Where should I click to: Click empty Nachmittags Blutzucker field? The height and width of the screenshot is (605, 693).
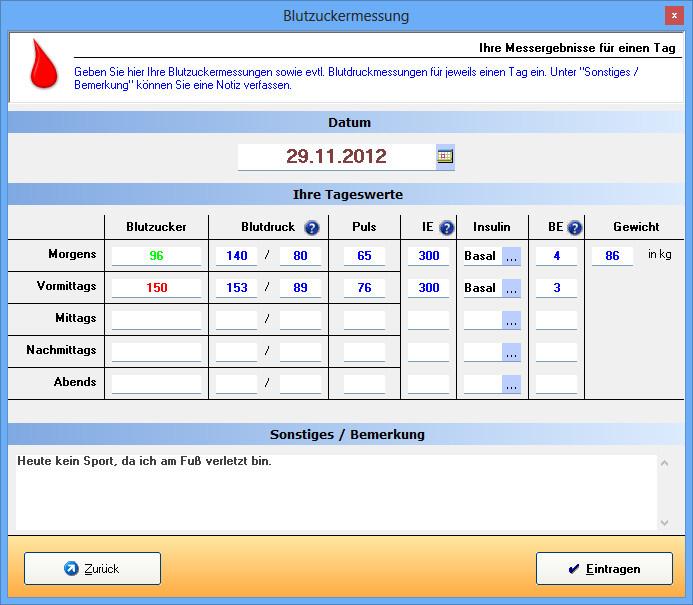[156, 352]
